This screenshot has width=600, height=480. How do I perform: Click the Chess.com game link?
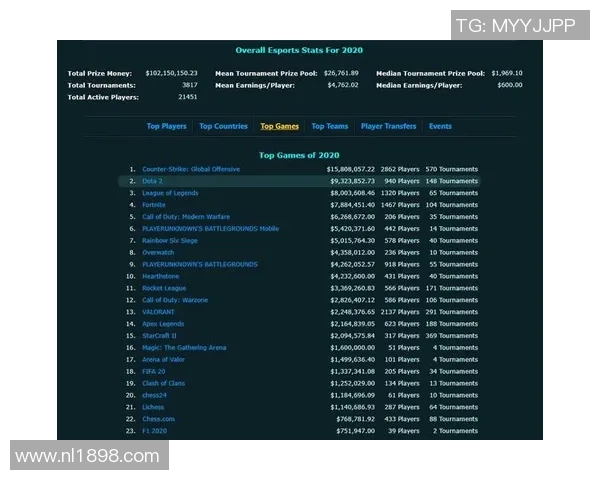[x=158, y=419]
